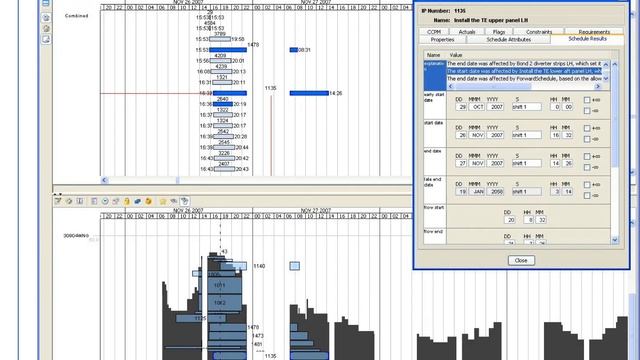Click the start date day field 26
Viewport: 640px width, 360px height.
[x=461, y=135]
